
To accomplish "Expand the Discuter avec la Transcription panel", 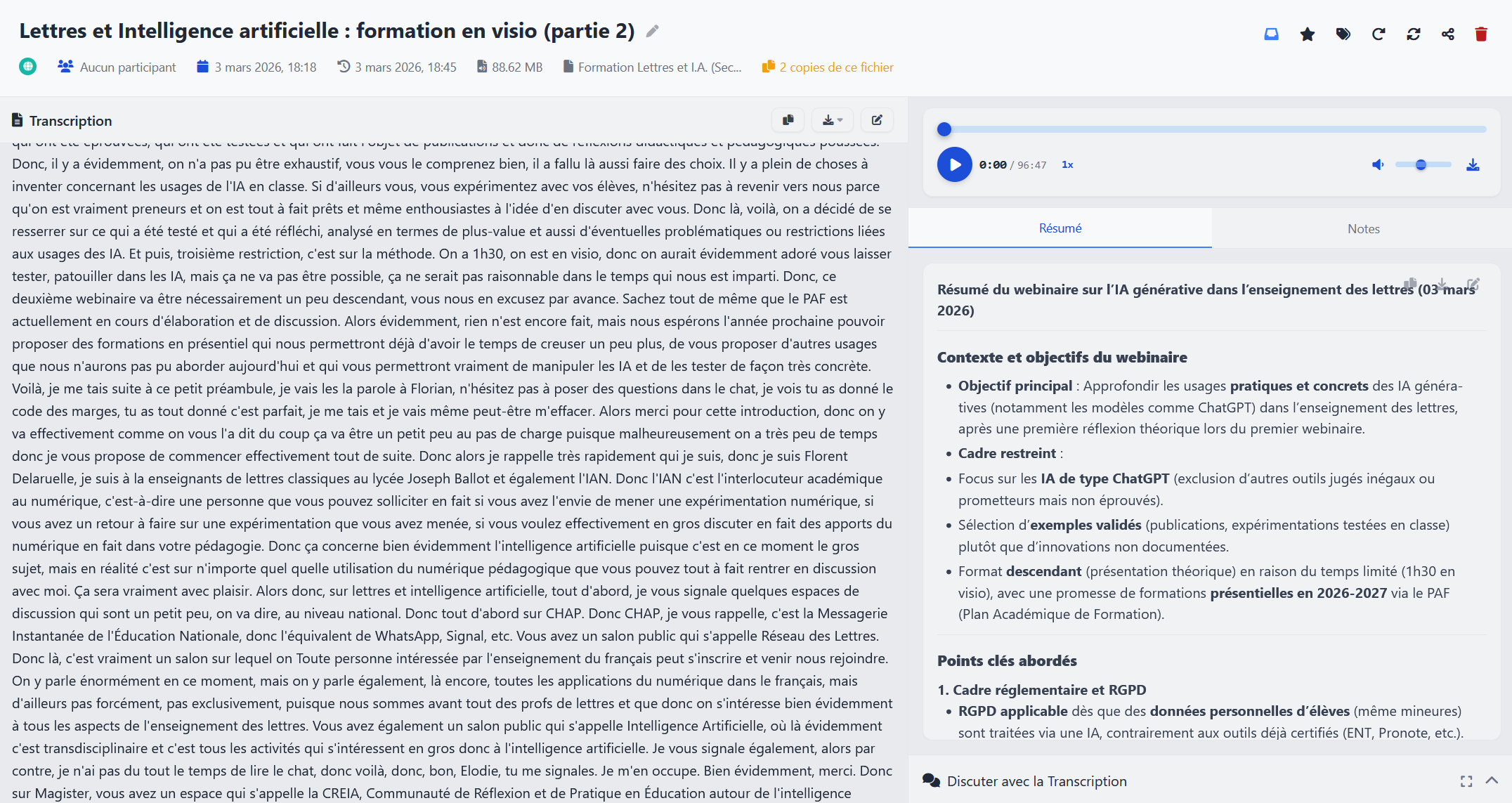I will click(1492, 781).
